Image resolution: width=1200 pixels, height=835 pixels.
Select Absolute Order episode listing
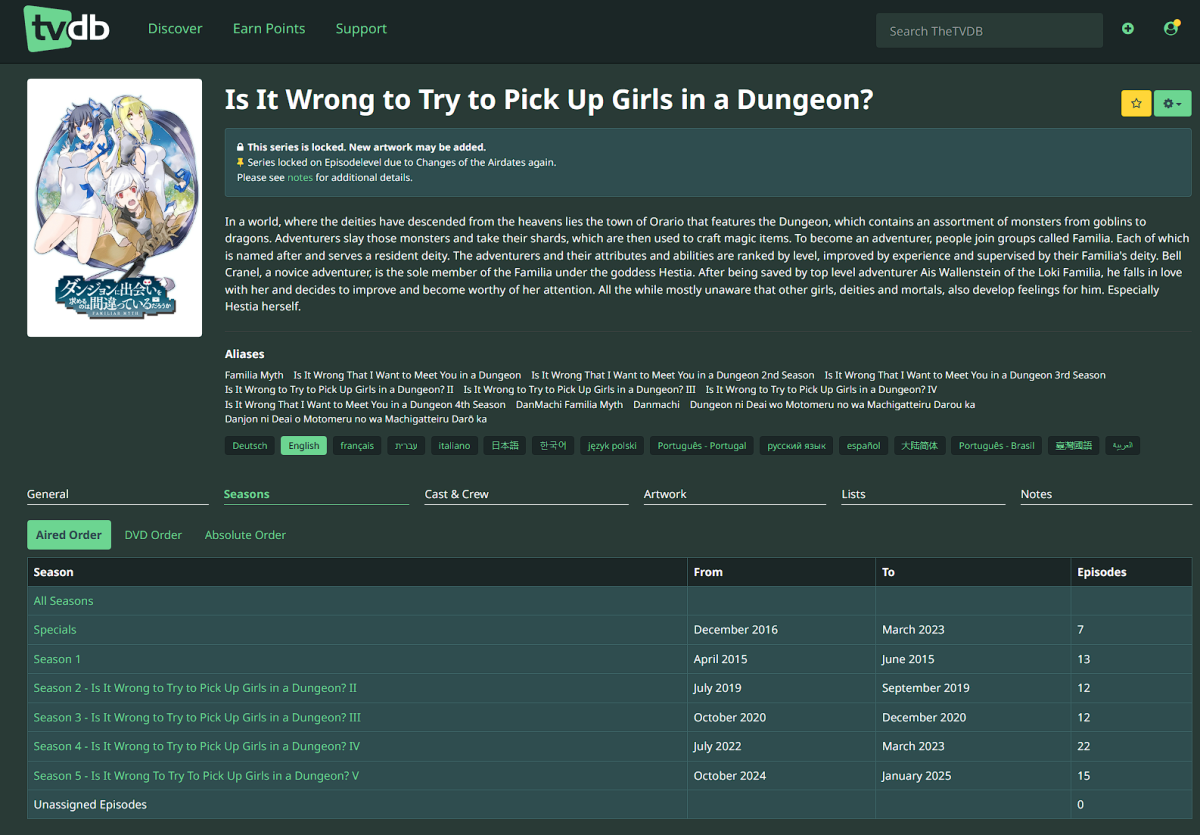(x=245, y=535)
